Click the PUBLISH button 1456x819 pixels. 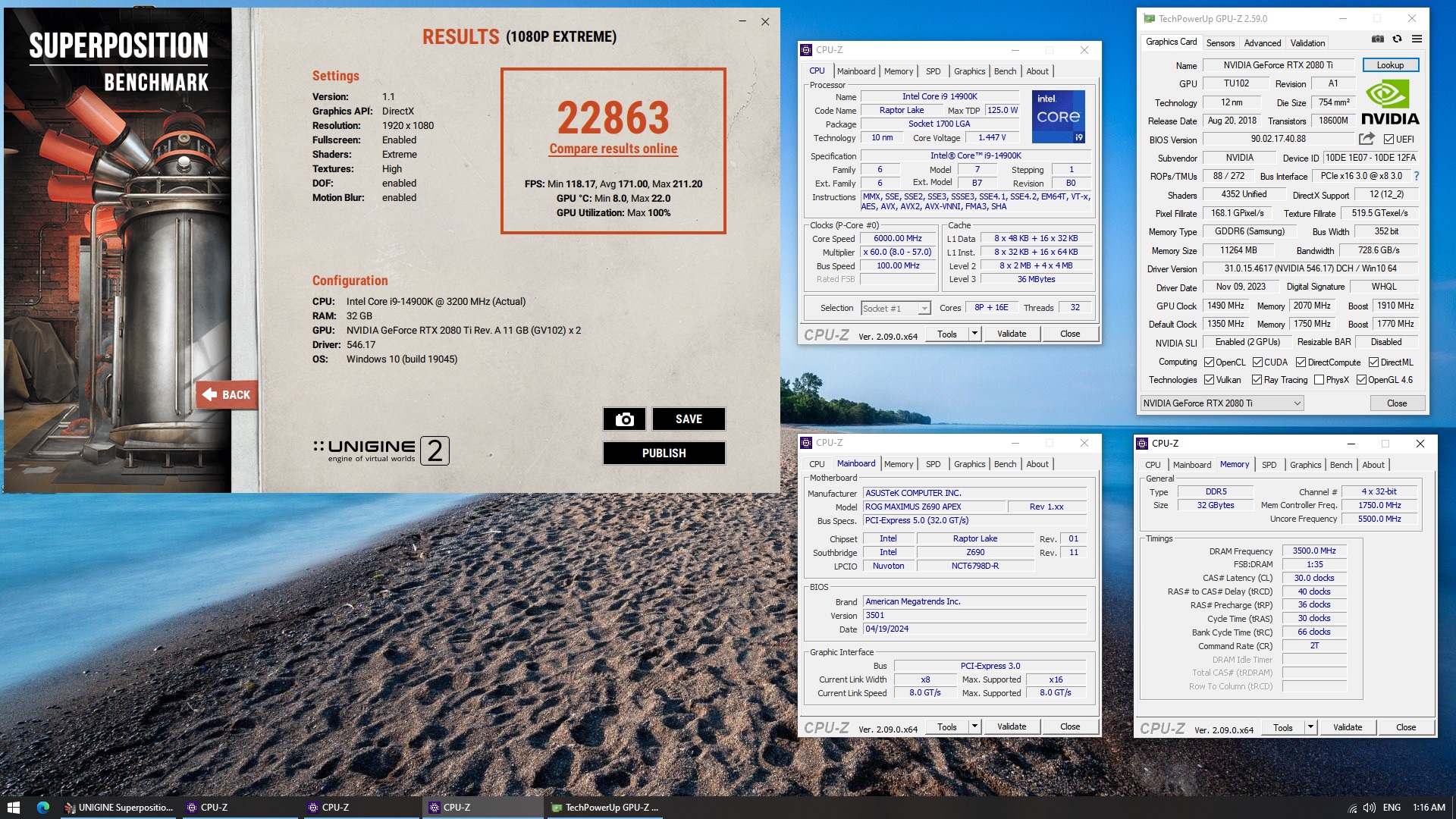[664, 453]
